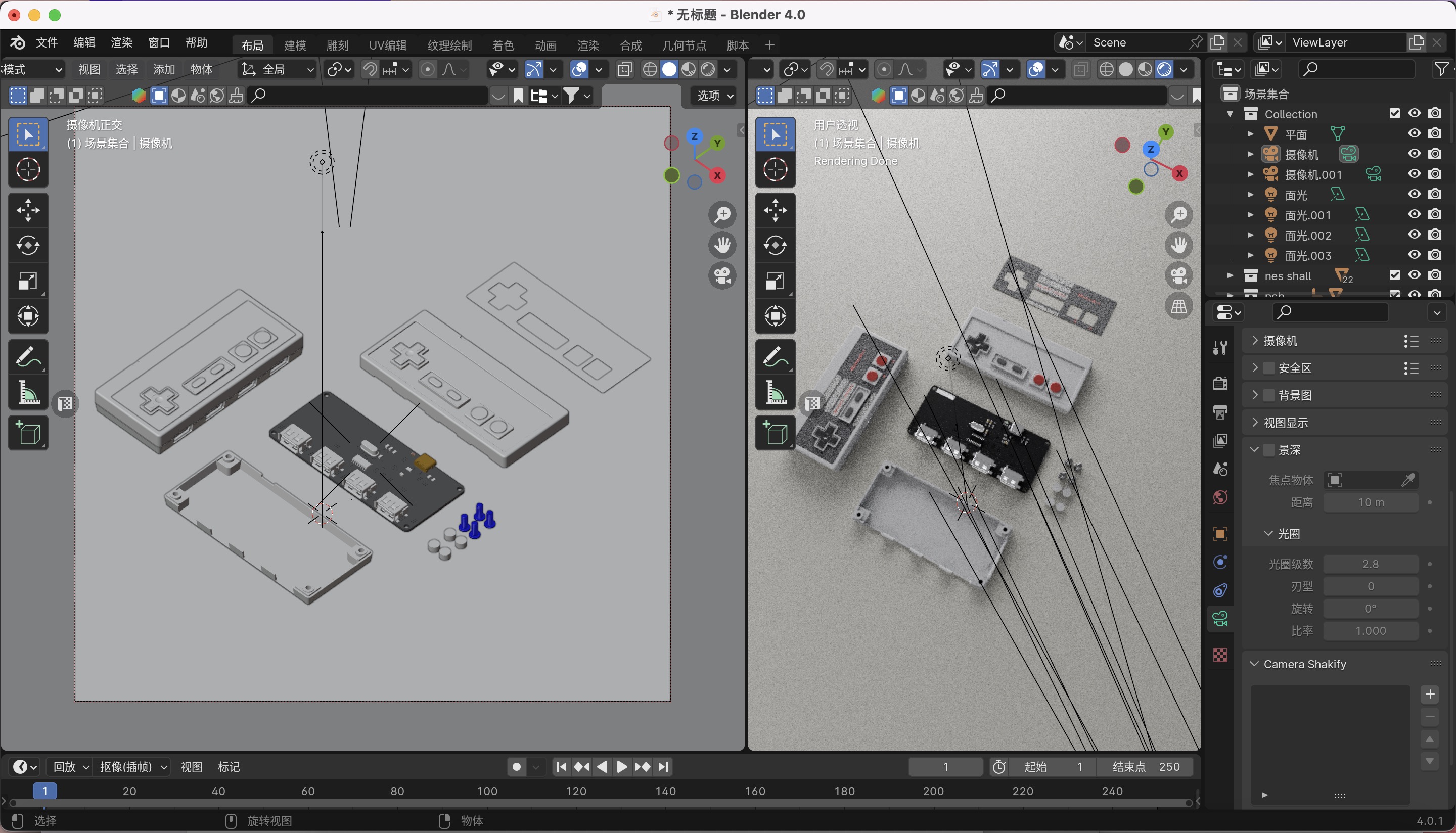Viewport: 1456px width, 833px height.
Task: Select the Scale tool in left viewport
Action: coord(28,281)
